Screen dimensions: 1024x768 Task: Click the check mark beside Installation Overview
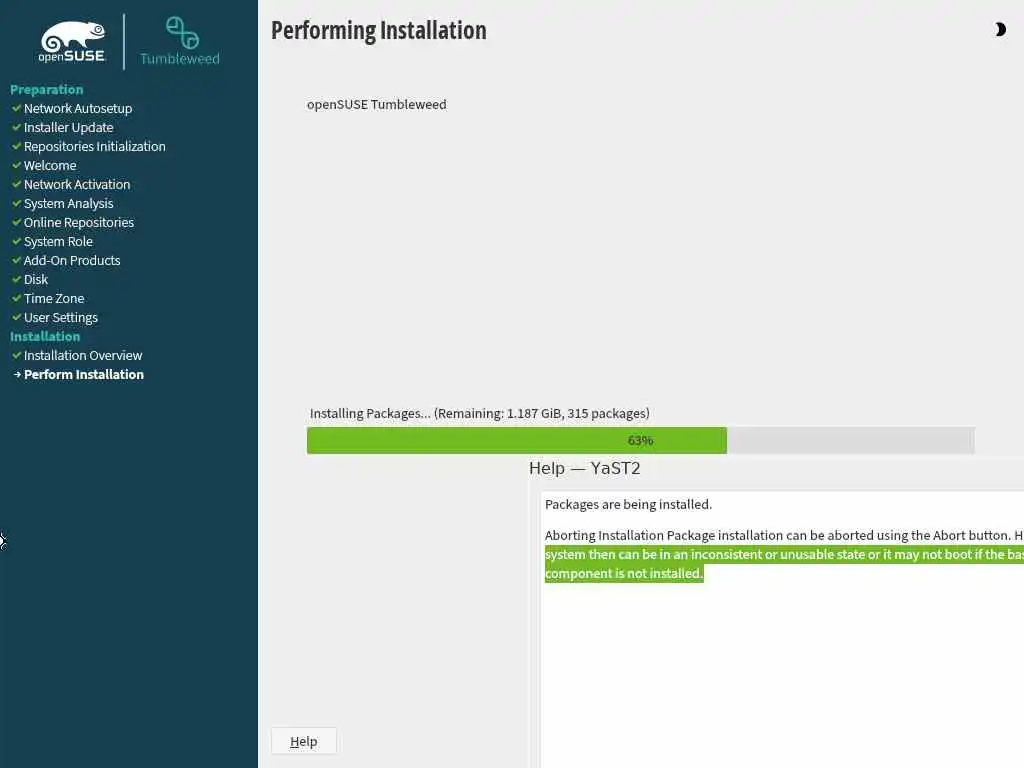[16, 355]
